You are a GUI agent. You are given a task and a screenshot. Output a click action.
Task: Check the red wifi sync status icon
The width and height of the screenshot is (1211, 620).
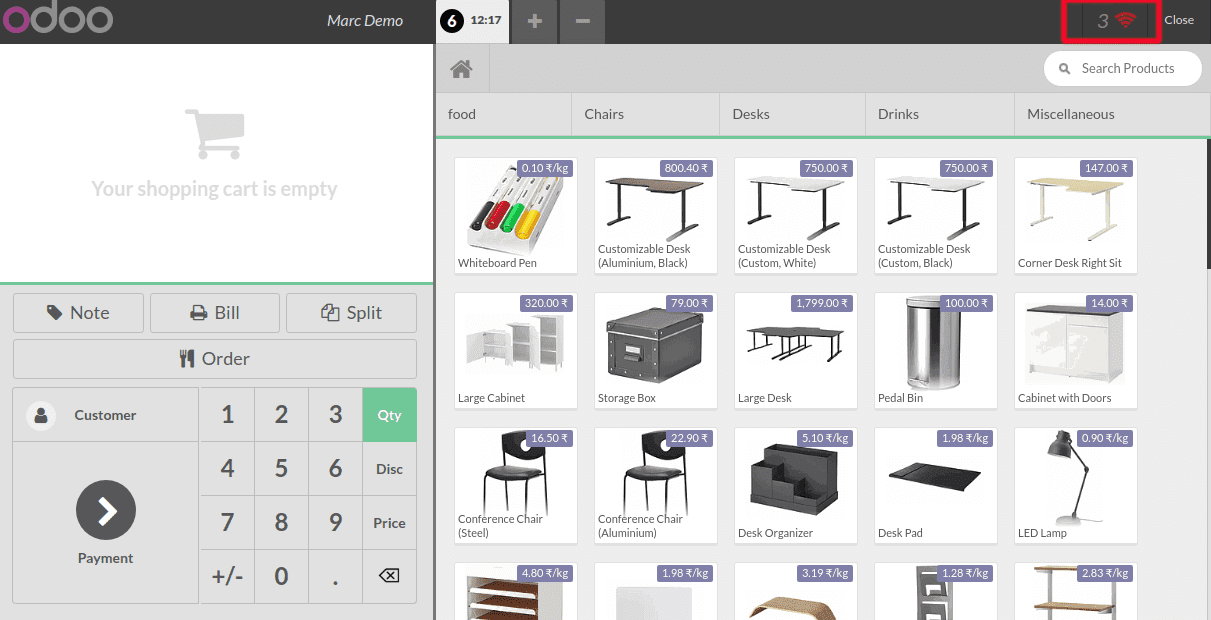click(1126, 20)
